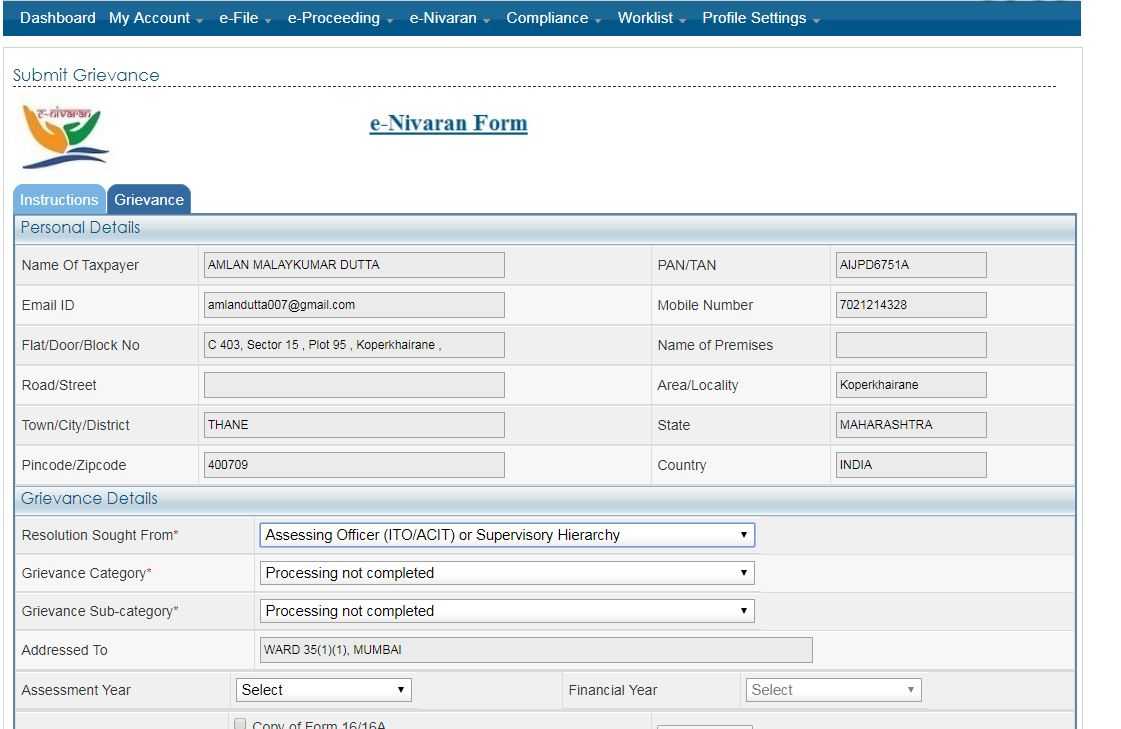Expand the My Account menu
Image resolution: width=1121 pixels, height=729 pixels.
pos(155,18)
